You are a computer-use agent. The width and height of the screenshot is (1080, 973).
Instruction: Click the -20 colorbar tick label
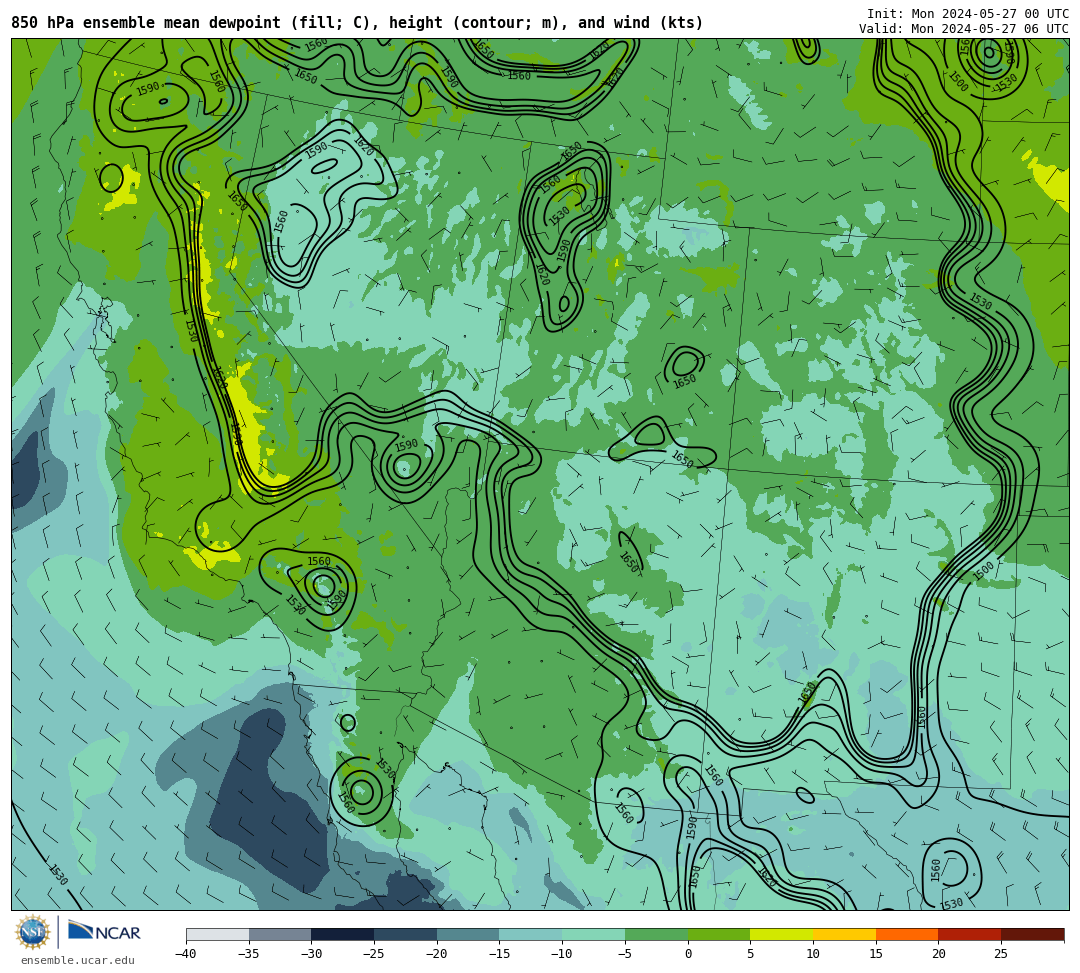tap(436, 954)
